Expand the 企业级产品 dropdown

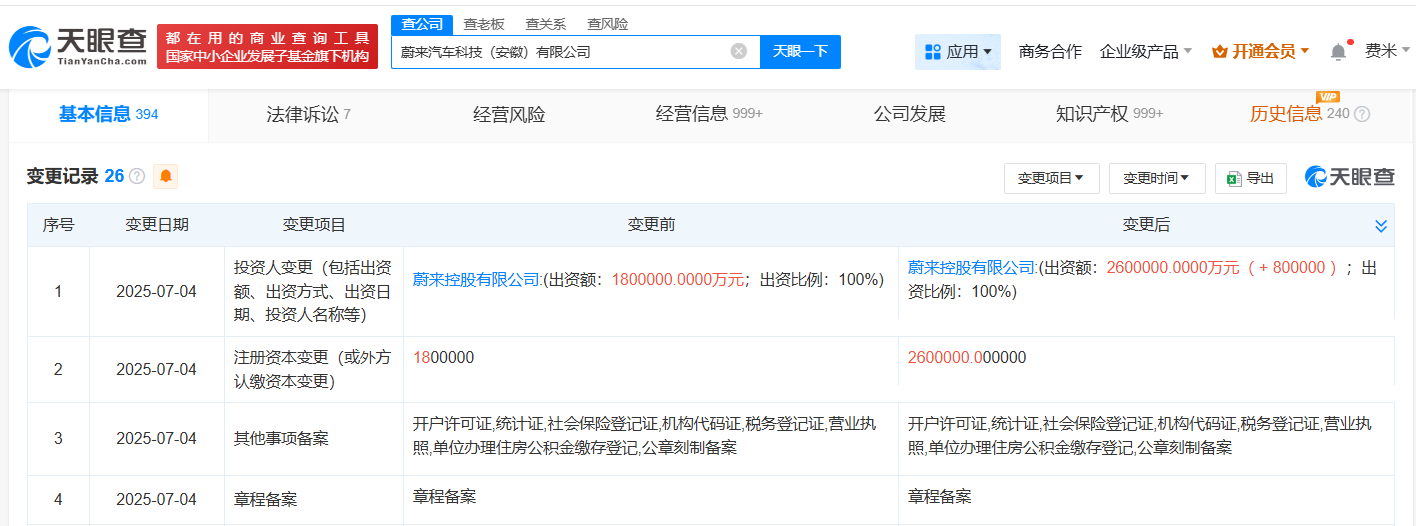[1146, 51]
